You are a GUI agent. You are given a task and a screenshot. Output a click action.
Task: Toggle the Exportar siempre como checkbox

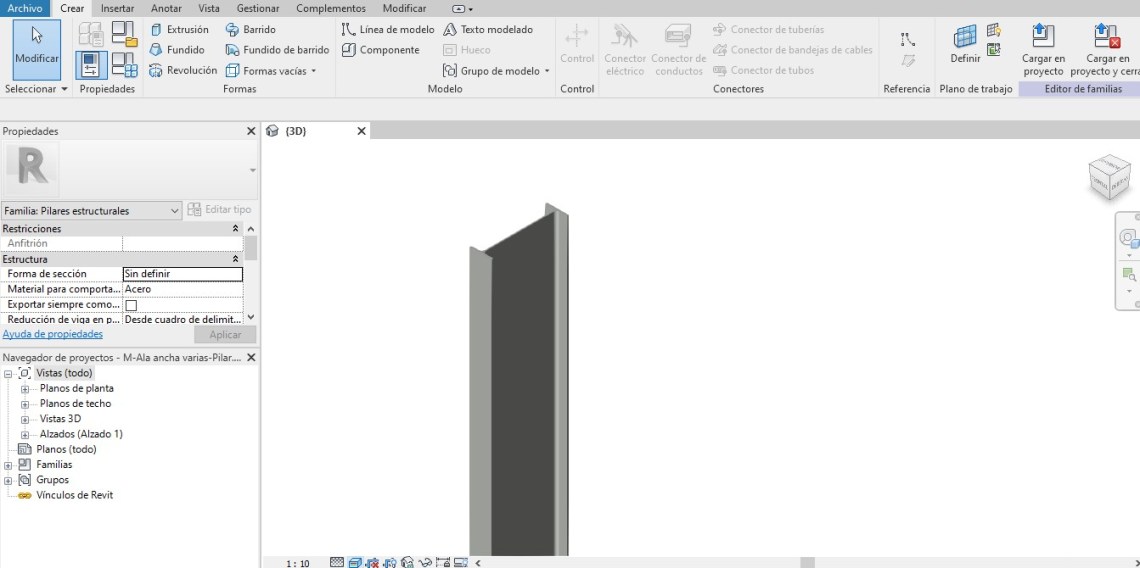pyautogui.click(x=131, y=305)
